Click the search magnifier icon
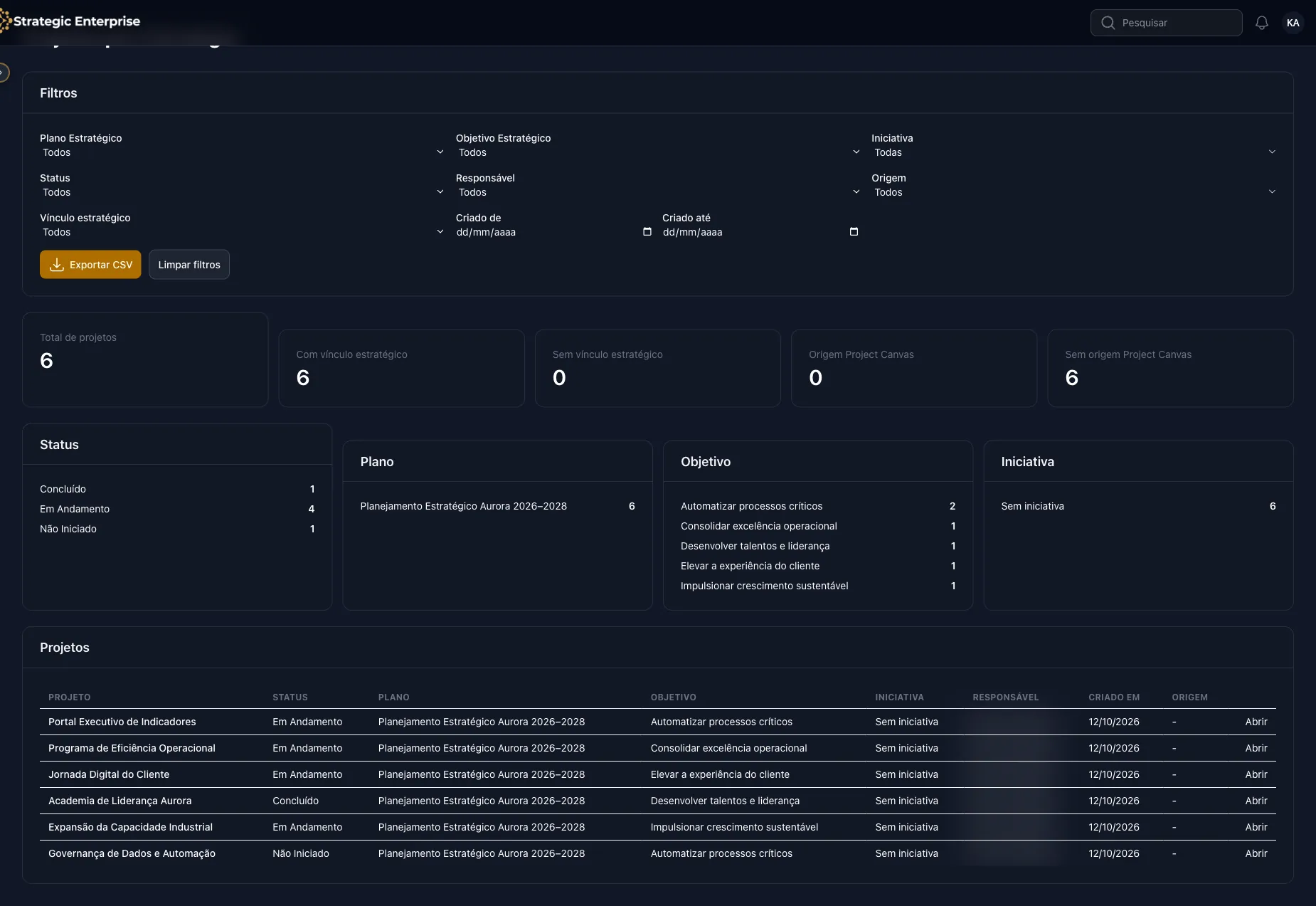The image size is (1316, 906). tap(1108, 23)
